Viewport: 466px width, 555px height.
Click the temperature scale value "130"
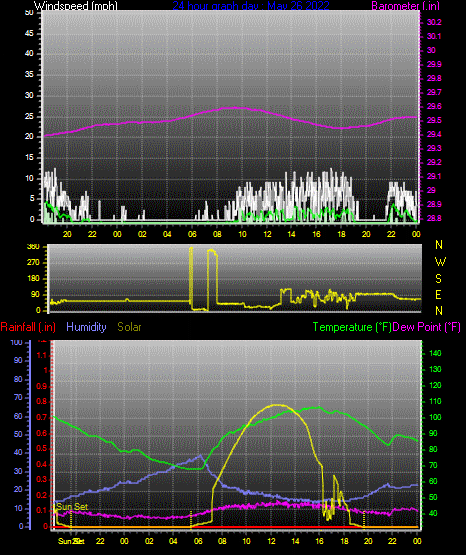(435, 369)
